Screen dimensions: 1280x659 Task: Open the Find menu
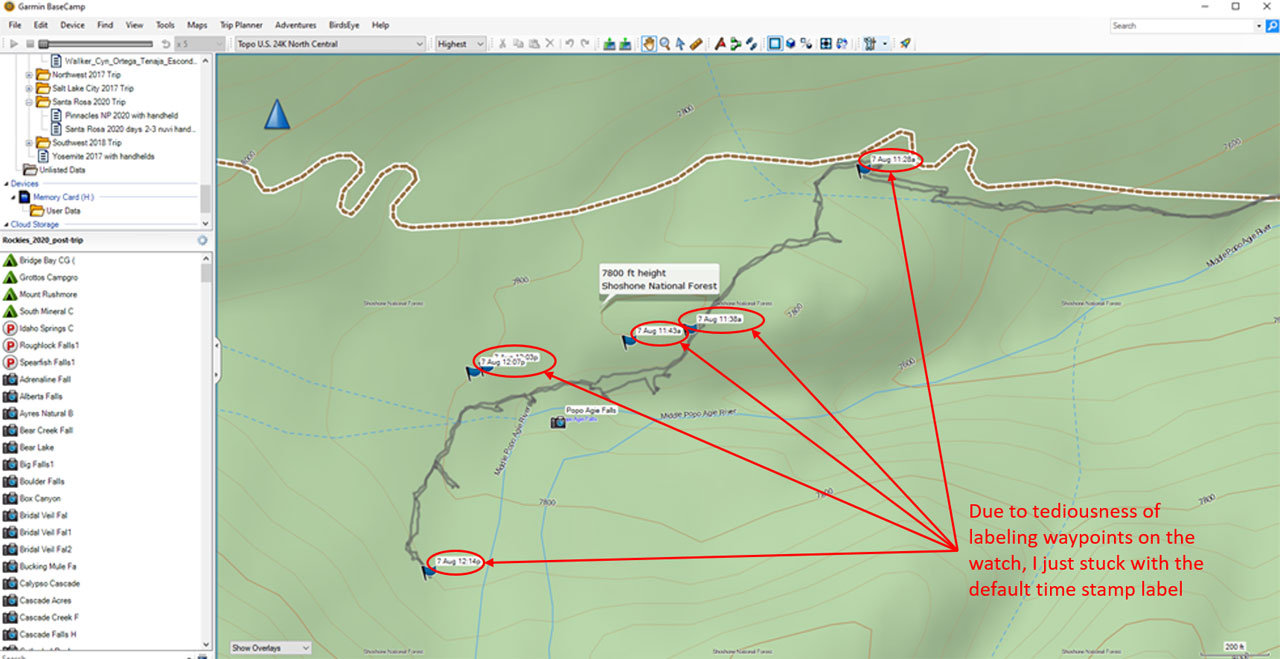click(x=106, y=25)
